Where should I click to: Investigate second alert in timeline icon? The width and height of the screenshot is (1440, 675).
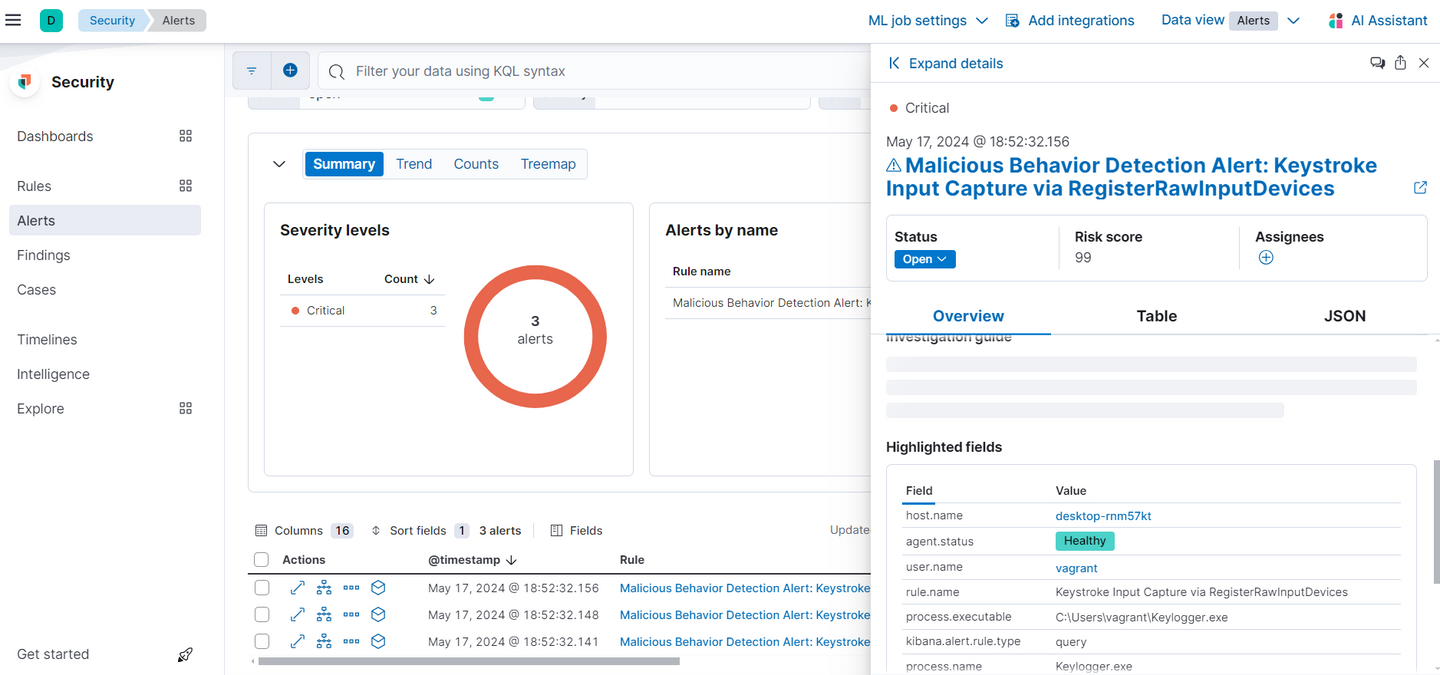[378, 615]
